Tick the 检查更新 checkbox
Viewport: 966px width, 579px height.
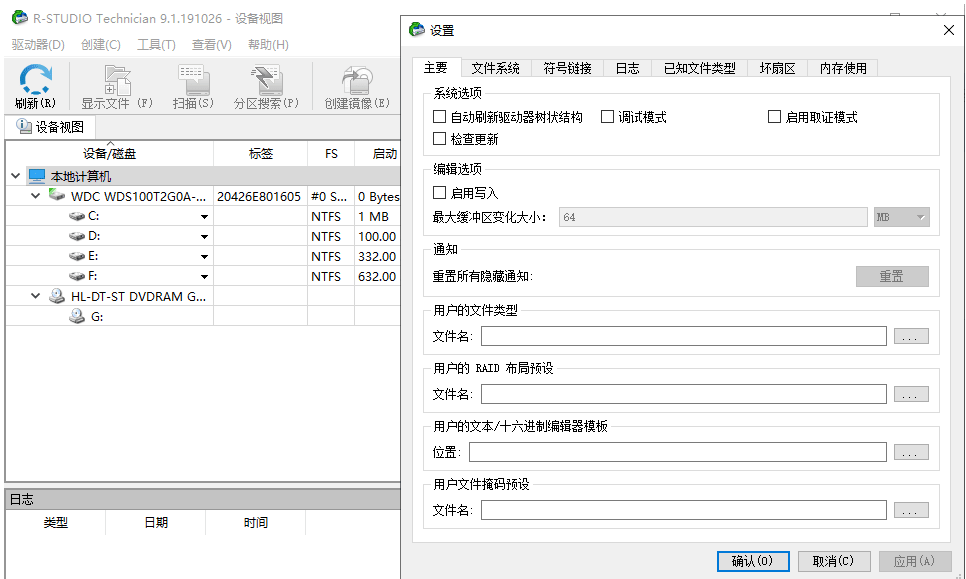(439, 139)
